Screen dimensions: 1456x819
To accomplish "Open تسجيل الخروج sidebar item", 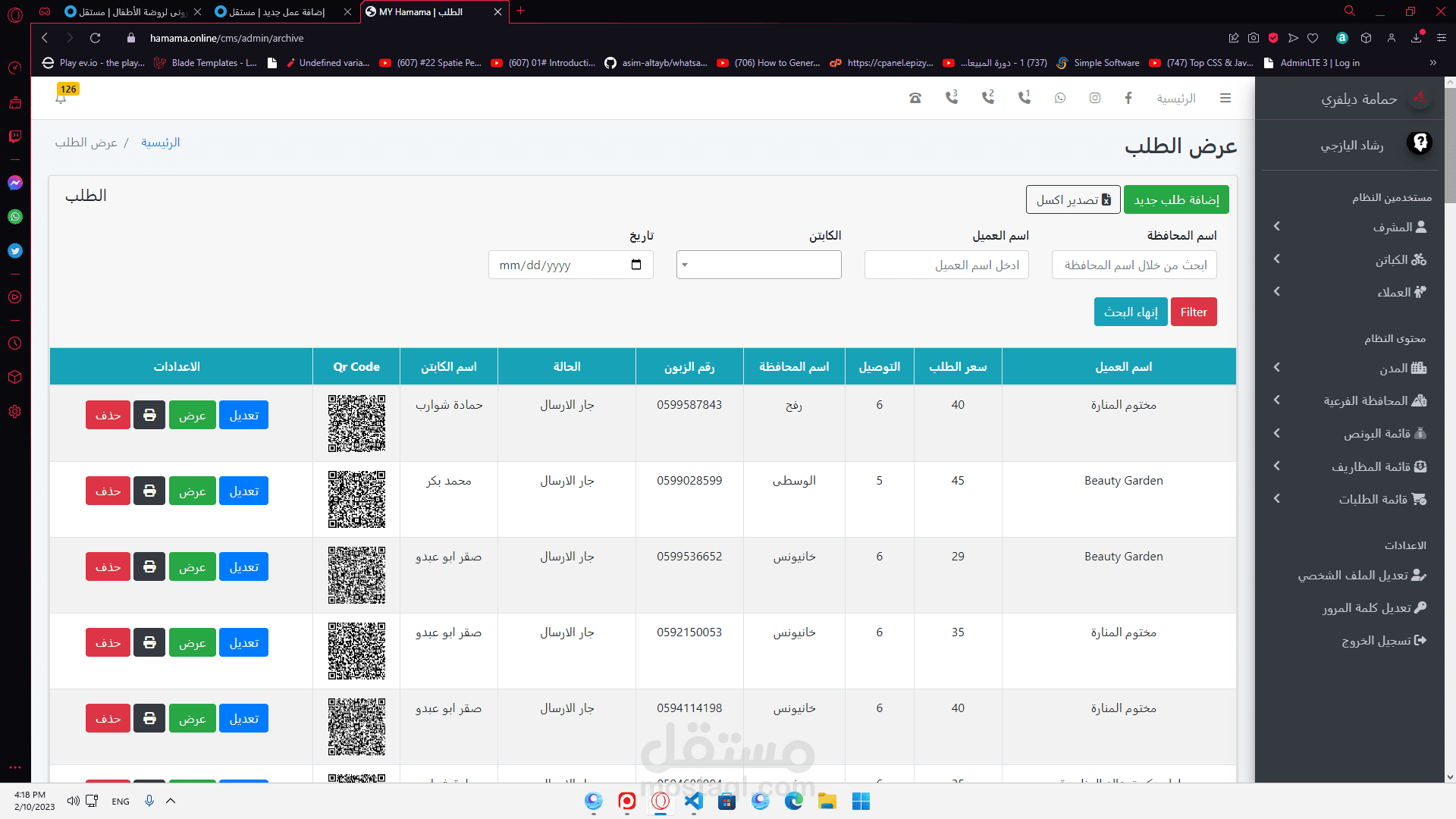I will 1383,641.
